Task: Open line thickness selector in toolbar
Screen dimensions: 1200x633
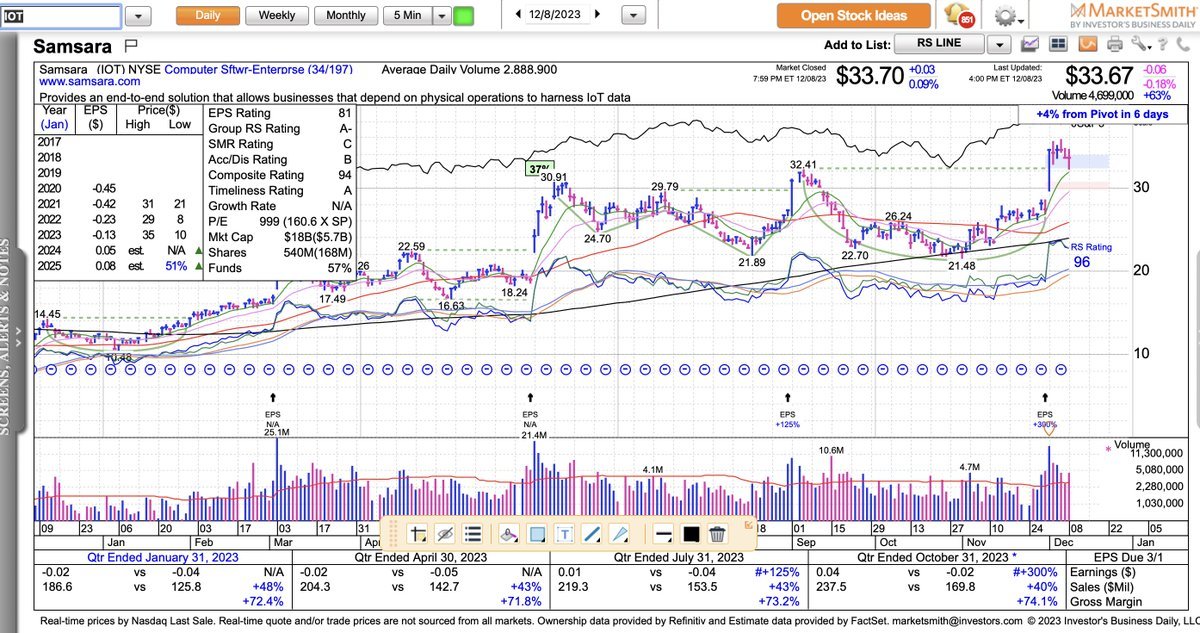Action: coord(662,534)
